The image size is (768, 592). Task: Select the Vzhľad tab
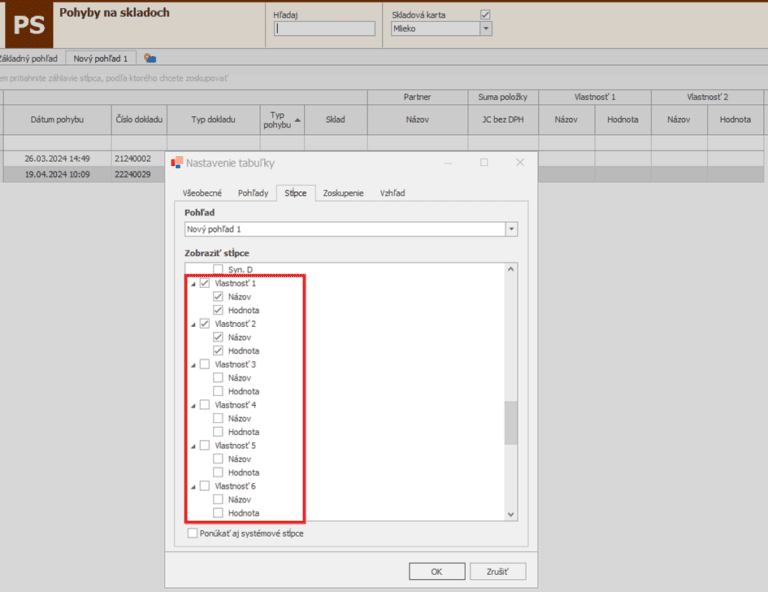point(392,192)
